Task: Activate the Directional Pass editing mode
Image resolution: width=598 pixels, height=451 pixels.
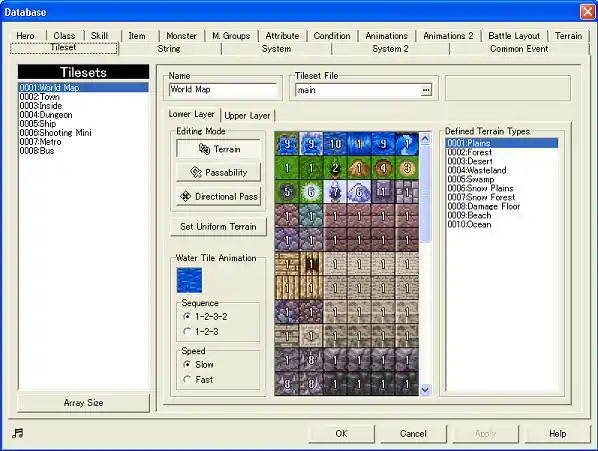Action: (219, 196)
